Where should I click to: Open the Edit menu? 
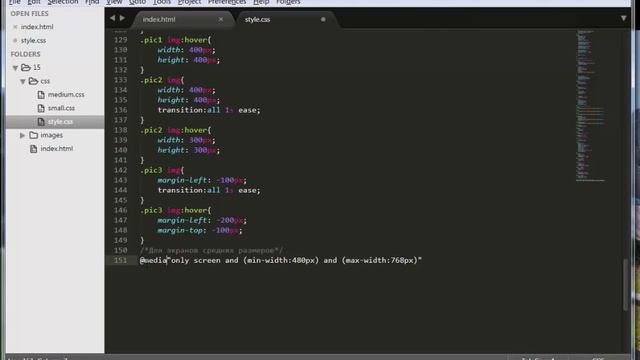(x=34, y=2)
